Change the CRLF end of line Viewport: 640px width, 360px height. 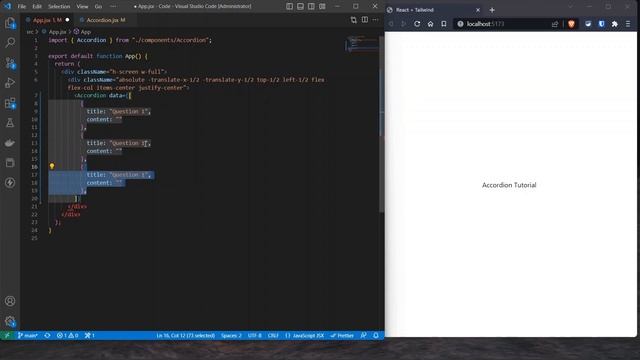(x=273, y=335)
